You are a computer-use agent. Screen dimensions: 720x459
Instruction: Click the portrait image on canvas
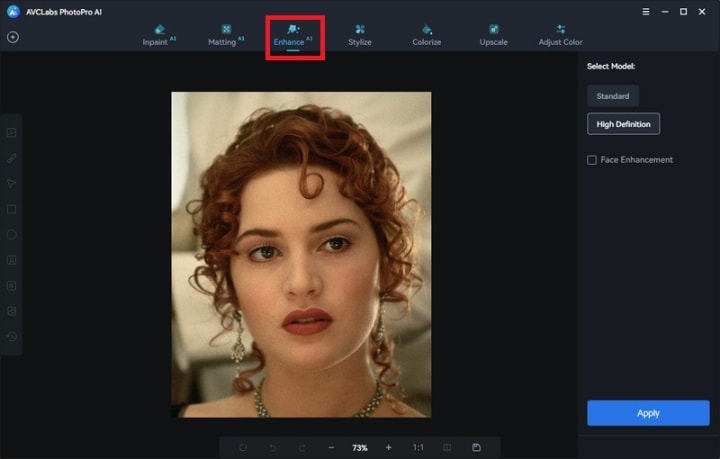(x=301, y=255)
